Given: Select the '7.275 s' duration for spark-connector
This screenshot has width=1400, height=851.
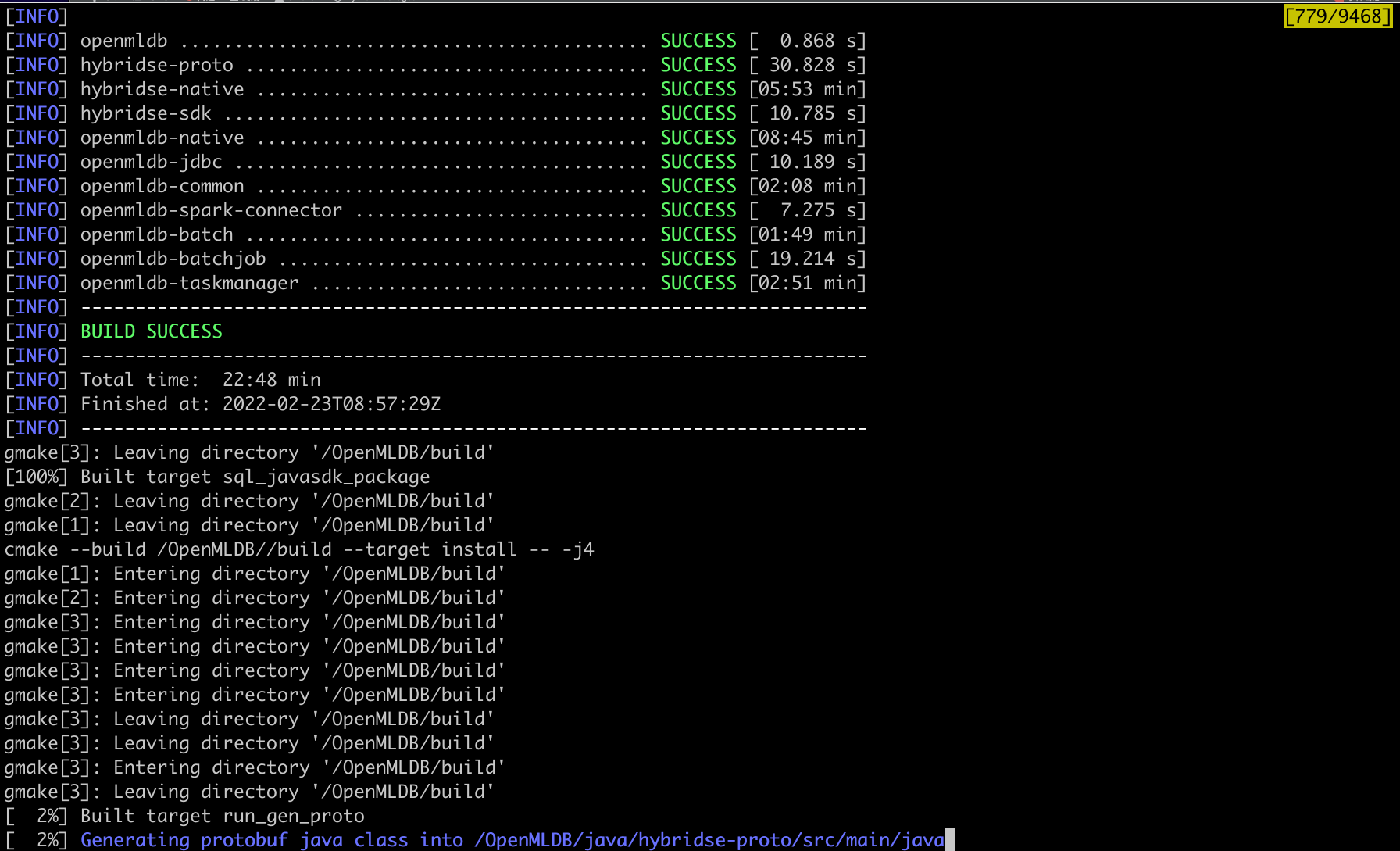Looking at the screenshot, I should 818,210.
